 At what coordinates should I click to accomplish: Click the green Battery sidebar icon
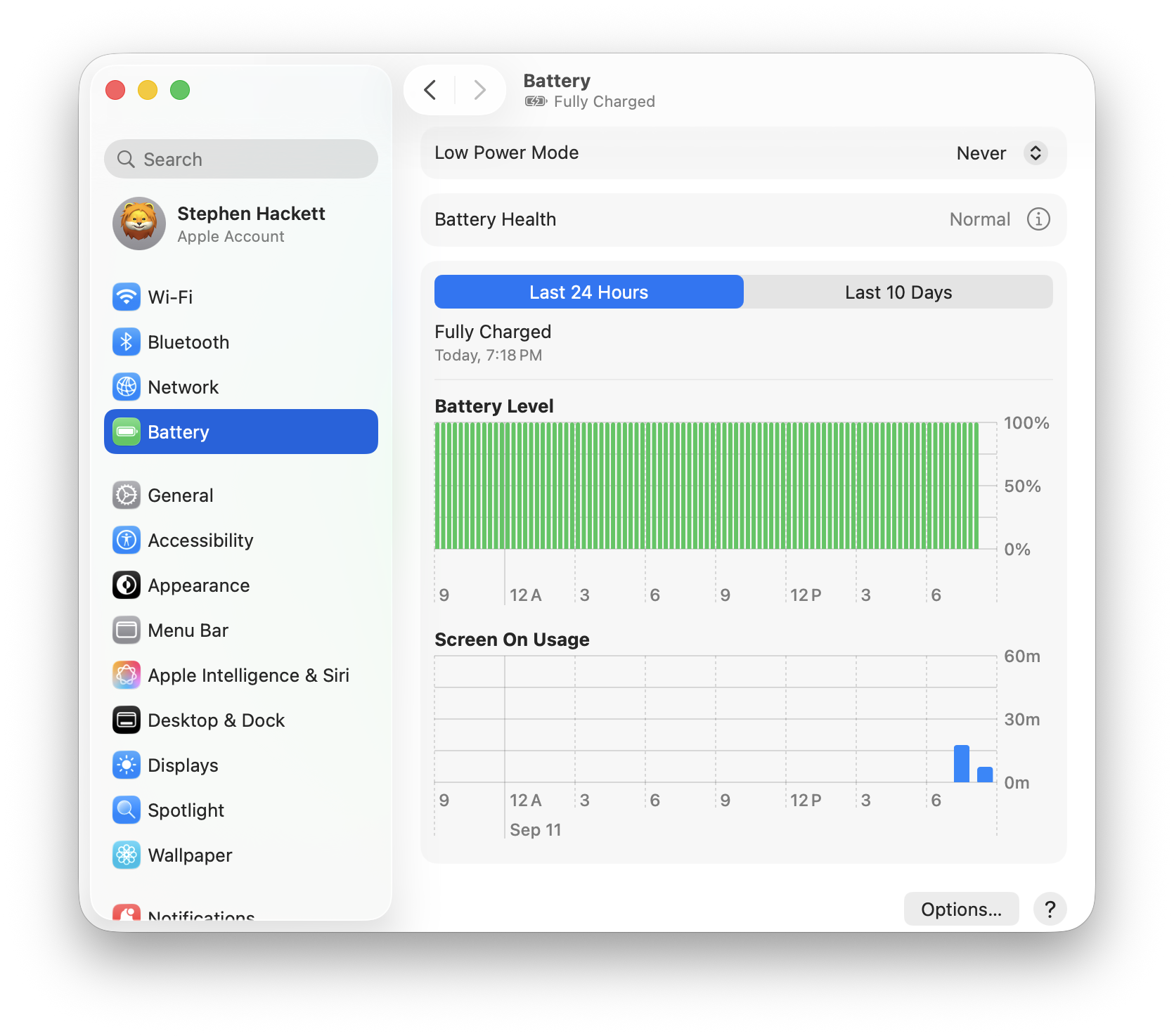127,432
